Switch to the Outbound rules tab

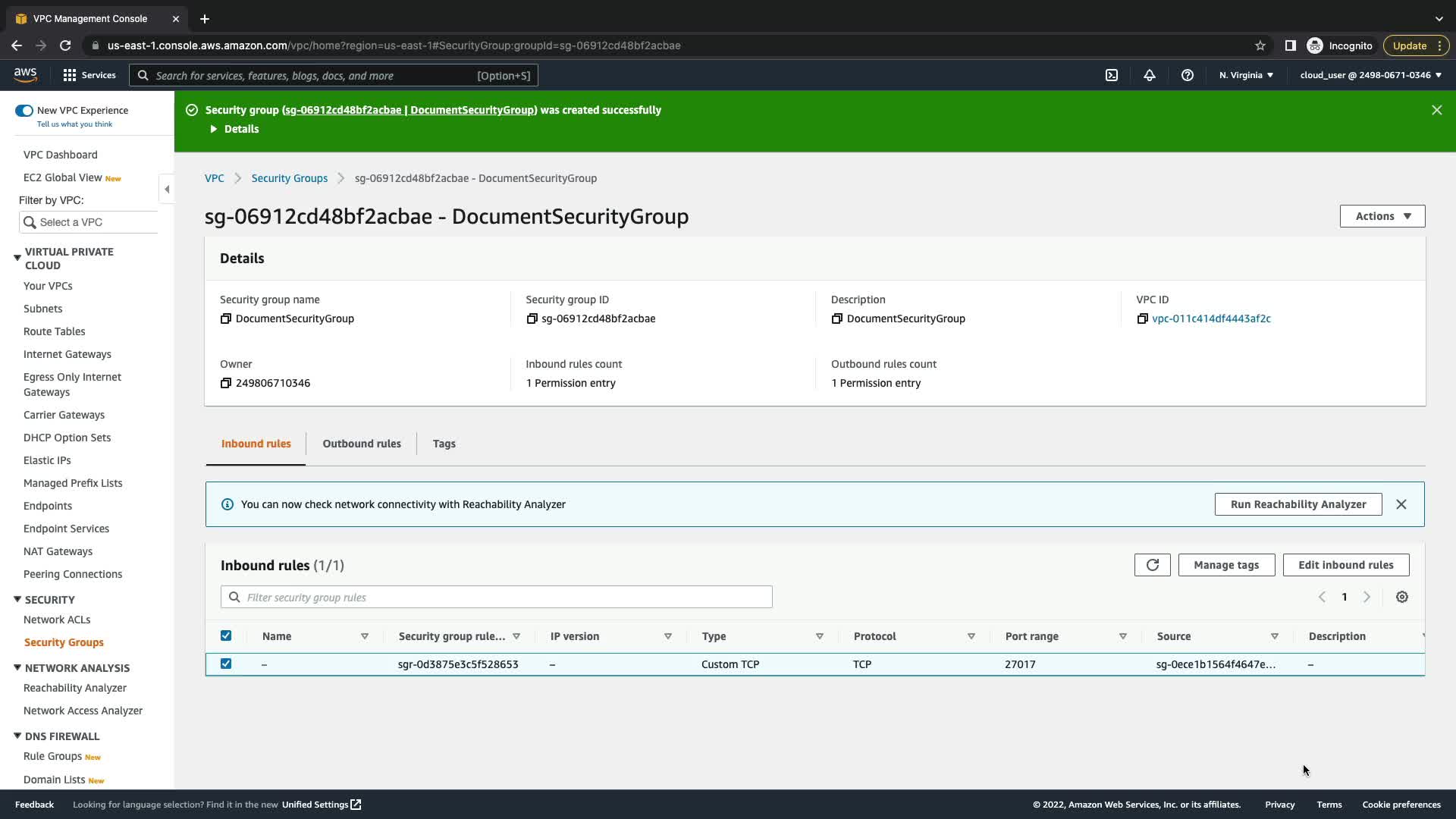pyautogui.click(x=362, y=444)
